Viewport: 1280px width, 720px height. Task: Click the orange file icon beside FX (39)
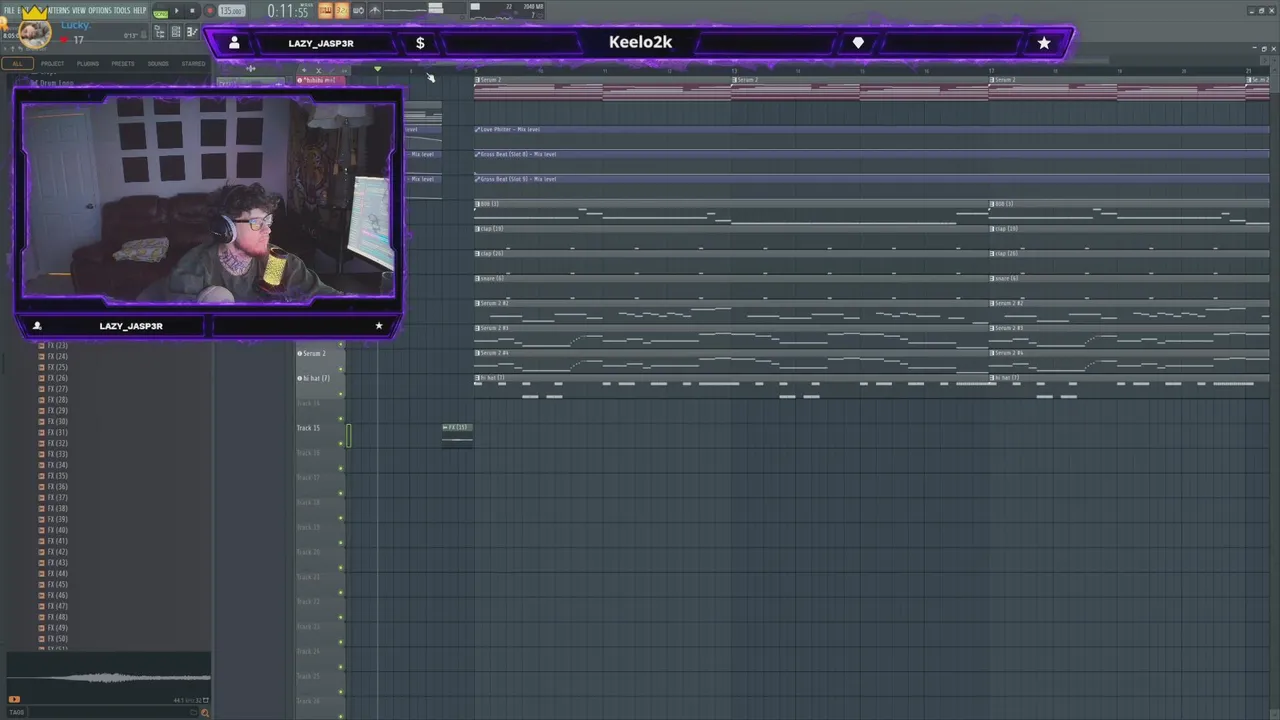click(x=42, y=519)
